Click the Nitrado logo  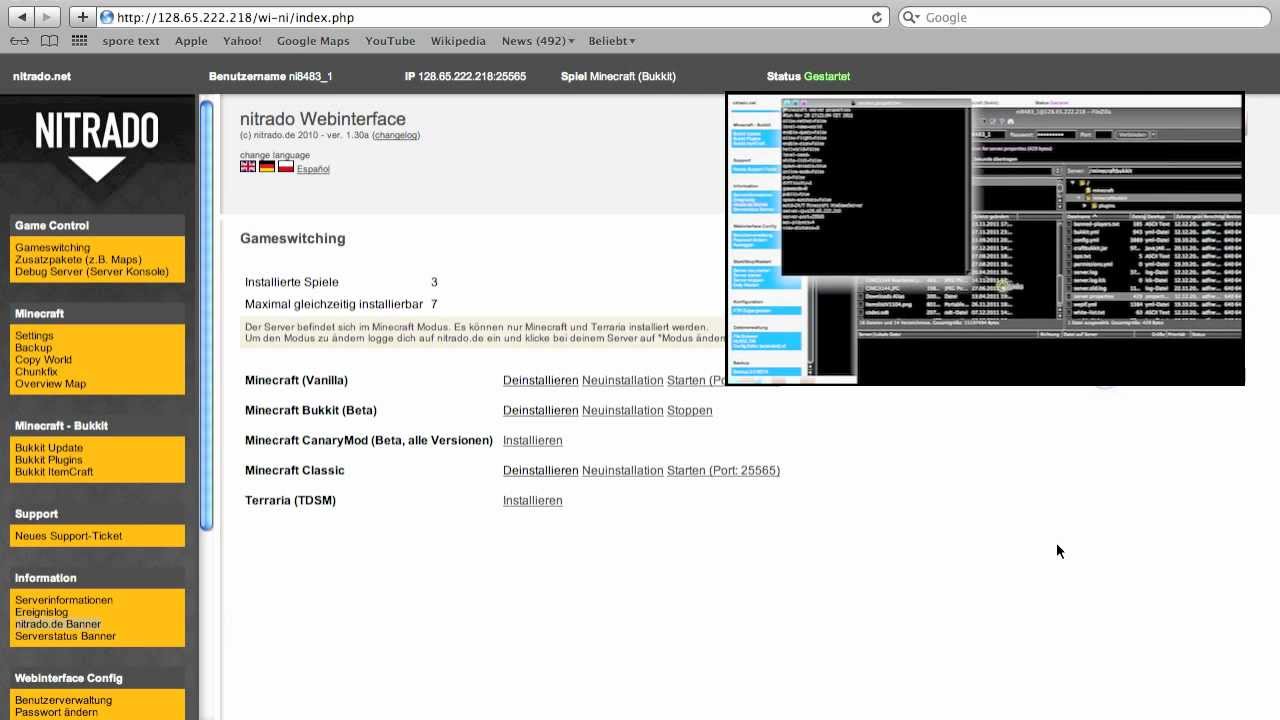97,145
